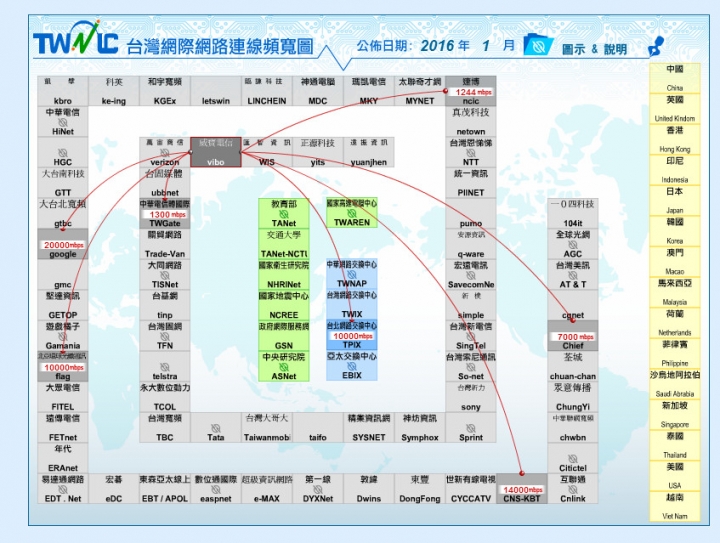Viewport: 720px width, 543px height.
Task: Click the ncic cell showing 1244 mbps
Action: pyautogui.click(x=471, y=91)
